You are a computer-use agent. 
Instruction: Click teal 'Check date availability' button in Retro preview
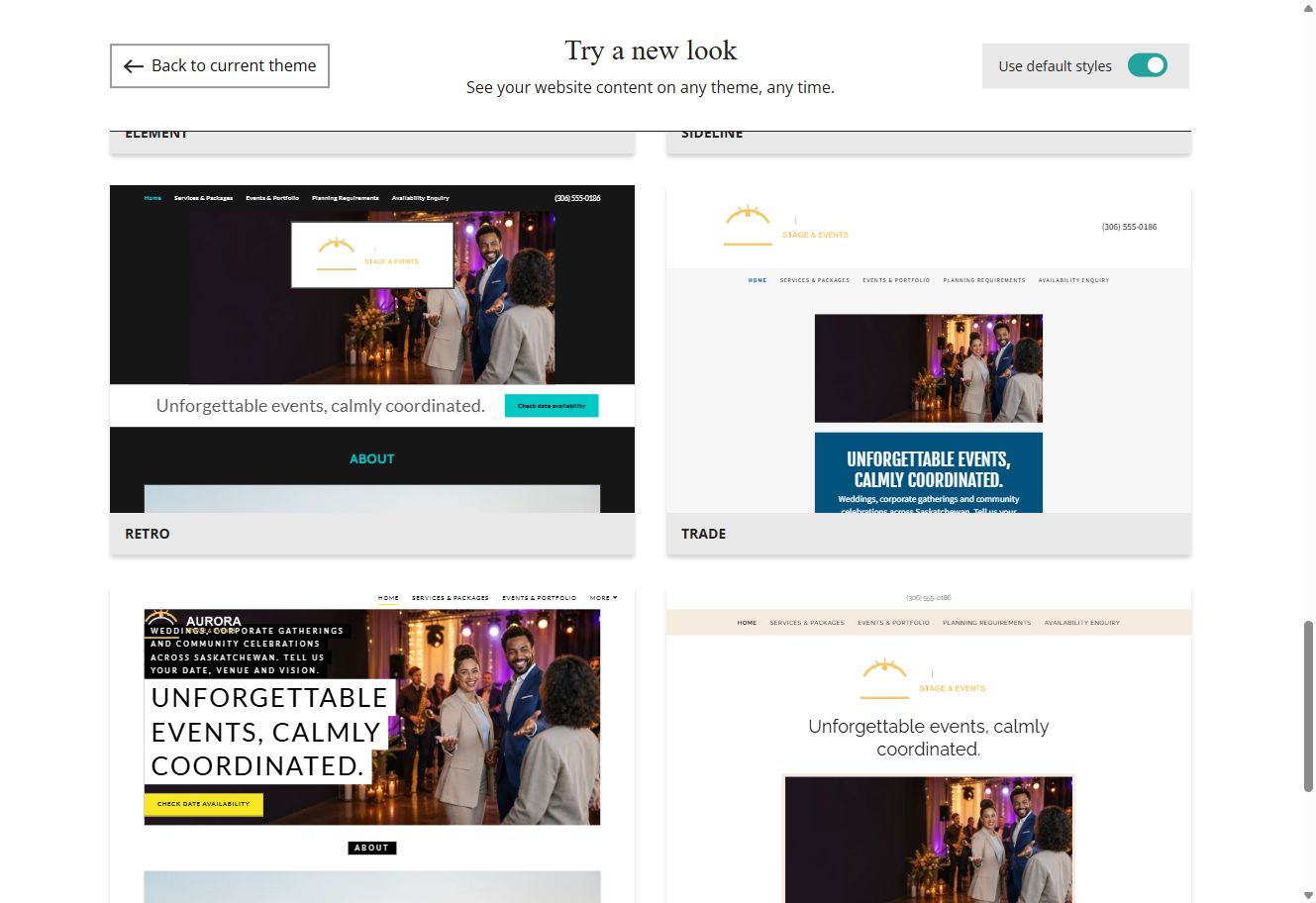(x=552, y=406)
